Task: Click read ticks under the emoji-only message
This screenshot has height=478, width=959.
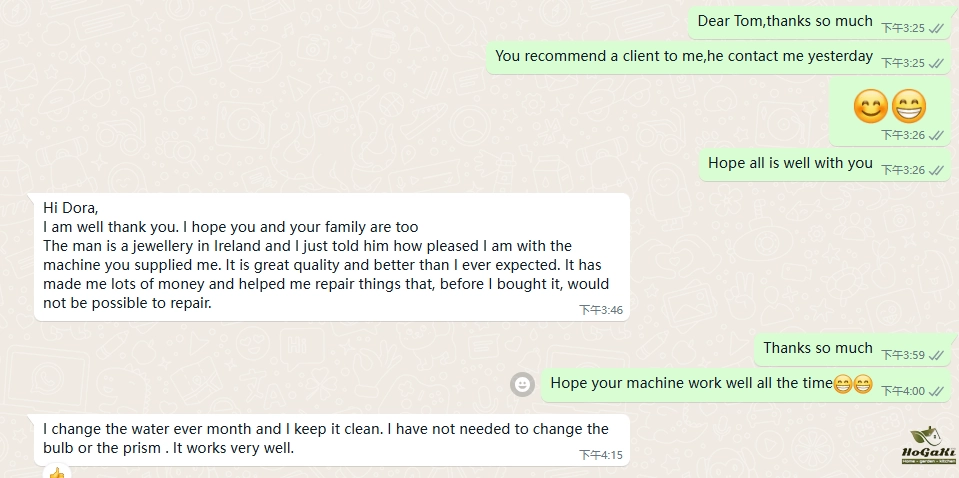Action: click(x=937, y=135)
